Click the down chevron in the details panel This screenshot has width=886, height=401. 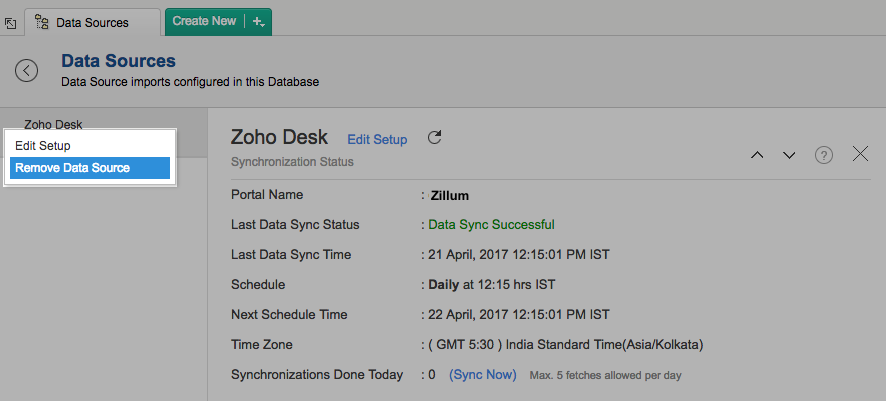789,155
